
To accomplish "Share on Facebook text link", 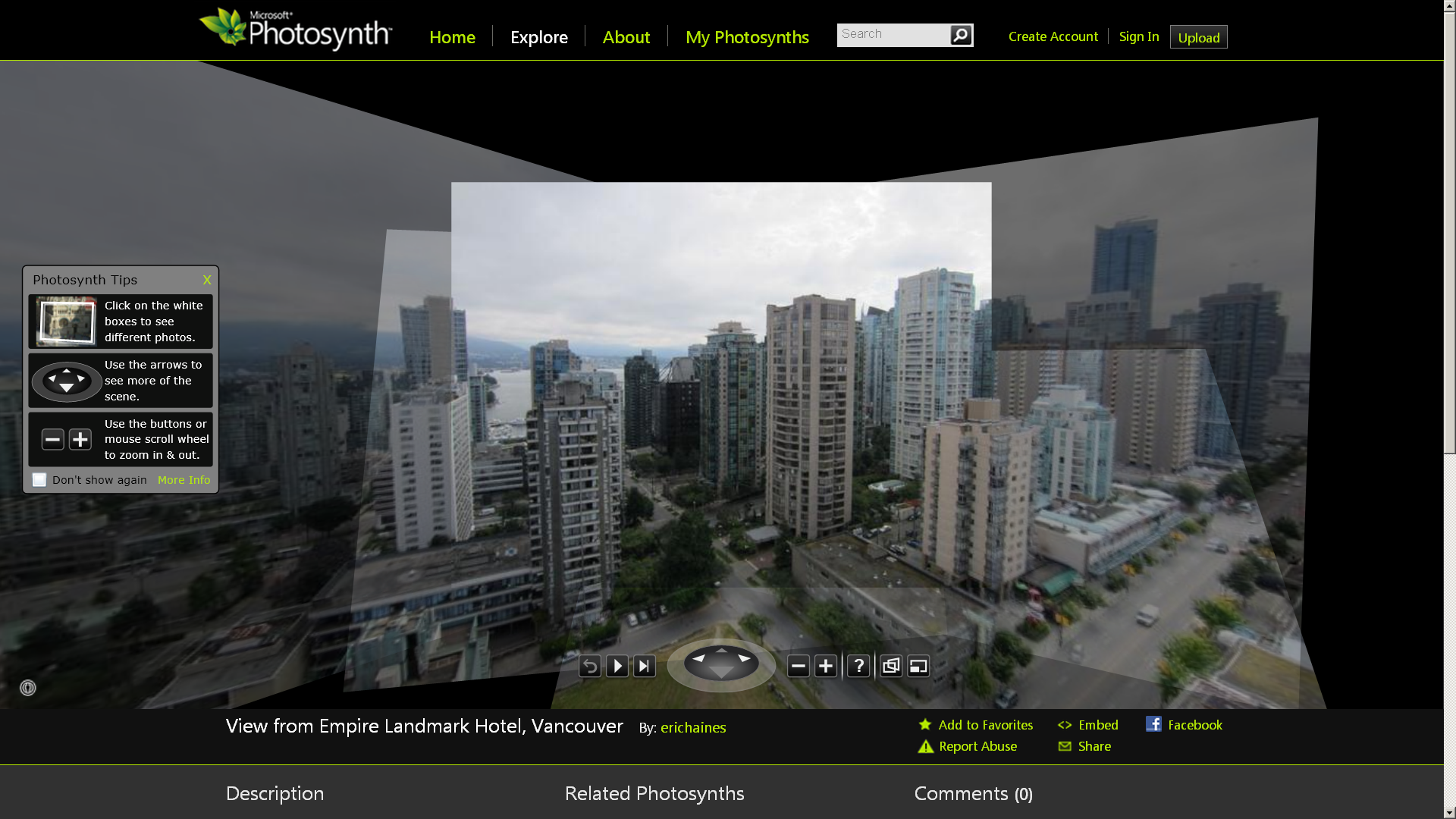I will (x=1195, y=725).
